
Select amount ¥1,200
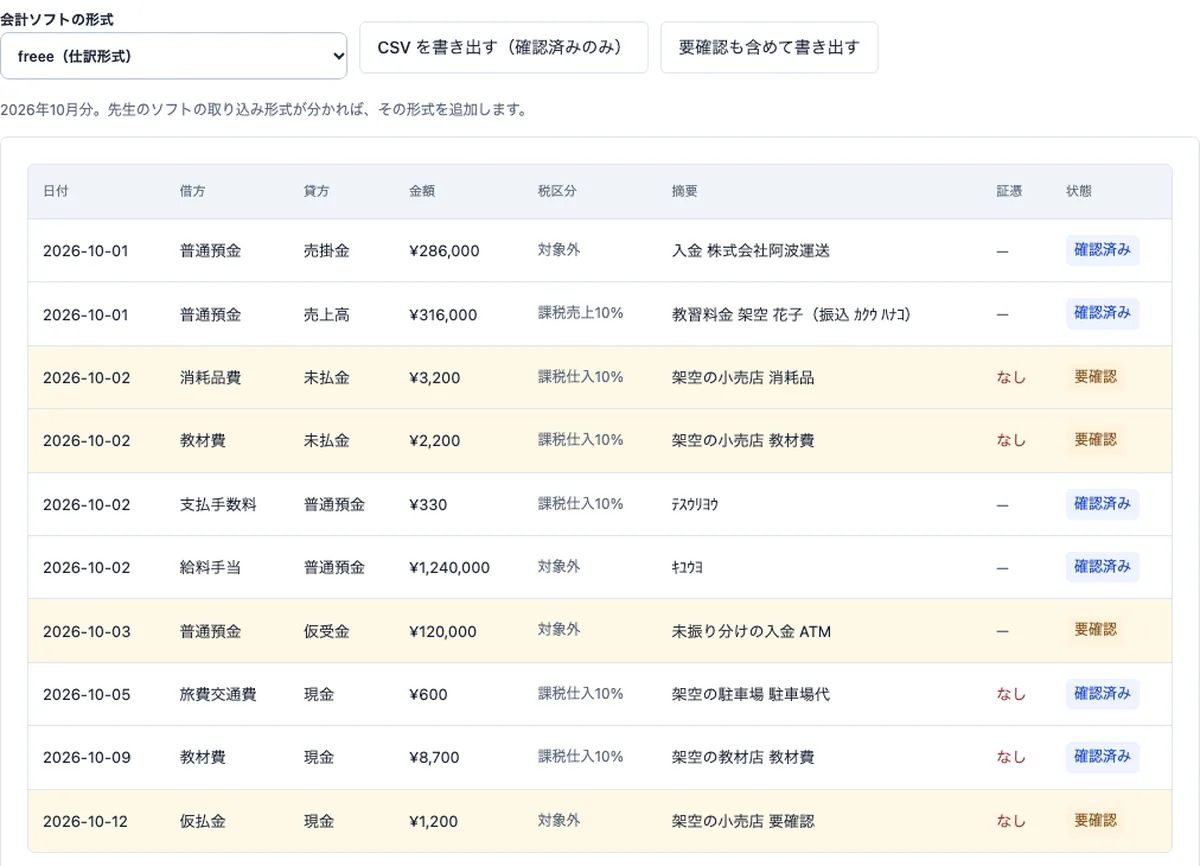(x=433, y=822)
